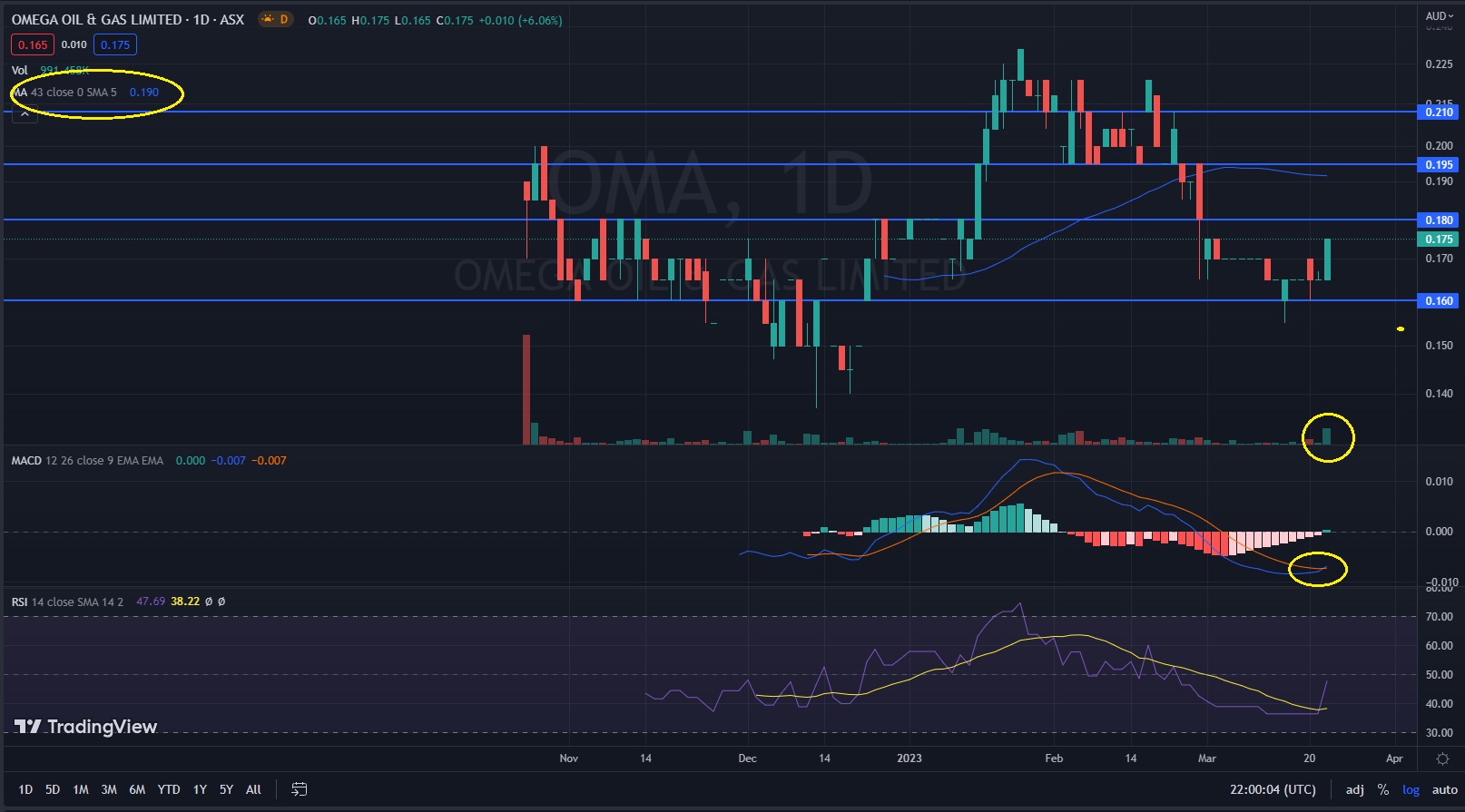The image size is (1465, 812).
Task: Click the 0.195 horizontal line price label
Action: click(1439, 165)
